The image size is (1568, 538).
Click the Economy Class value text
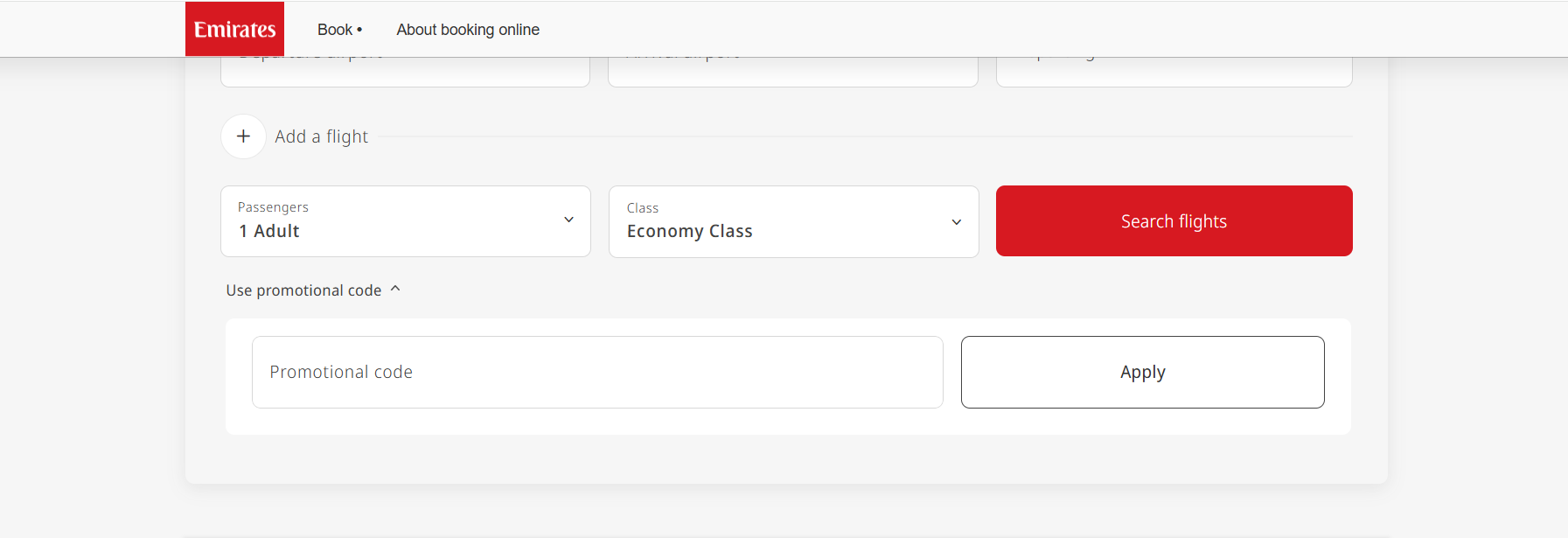(x=689, y=232)
